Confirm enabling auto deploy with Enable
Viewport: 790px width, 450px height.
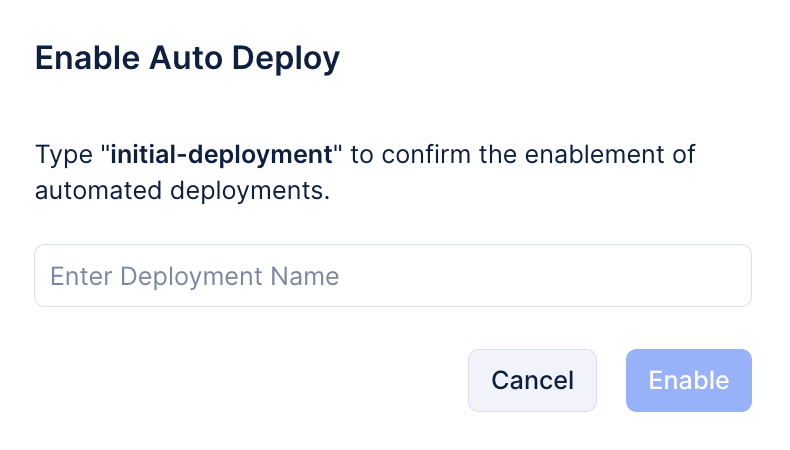tap(688, 380)
